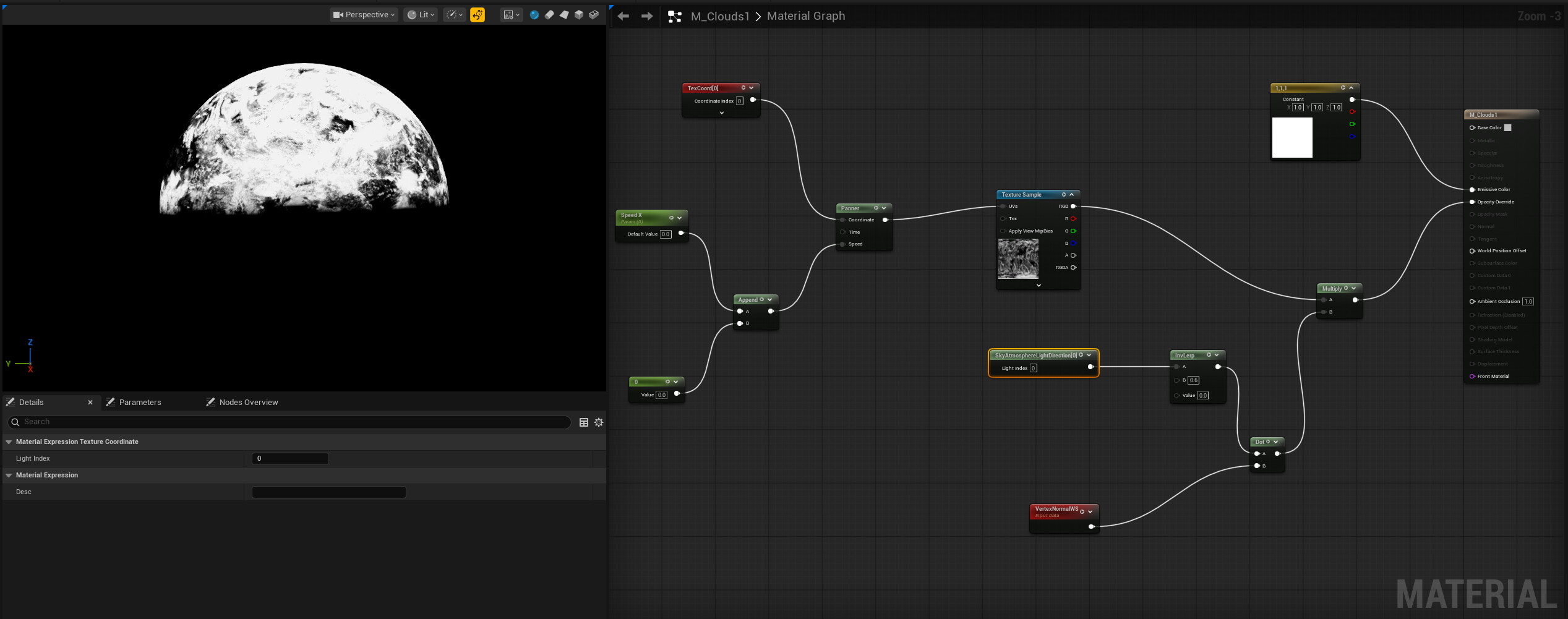Click the white color preview on constant node
1568x619 pixels.
[x=1292, y=138]
